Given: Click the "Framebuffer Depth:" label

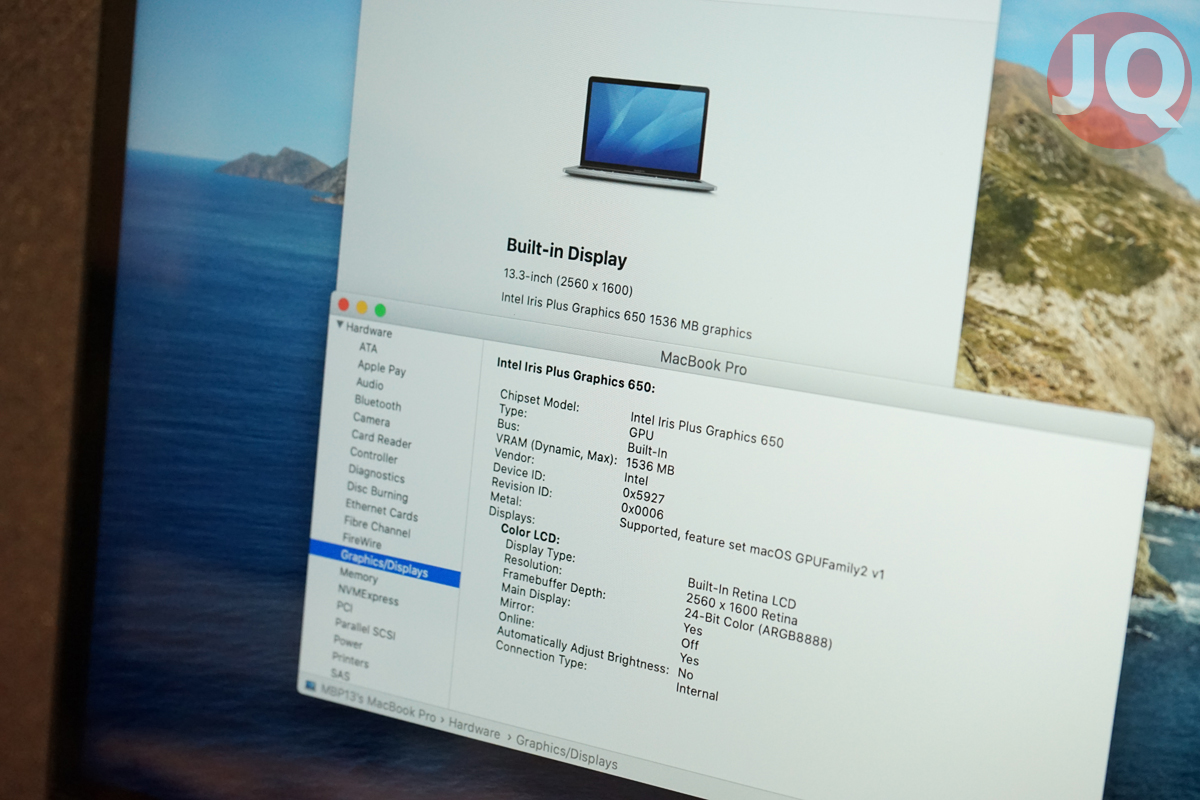Looking at the screenshot, I should [x=553, y=583].
